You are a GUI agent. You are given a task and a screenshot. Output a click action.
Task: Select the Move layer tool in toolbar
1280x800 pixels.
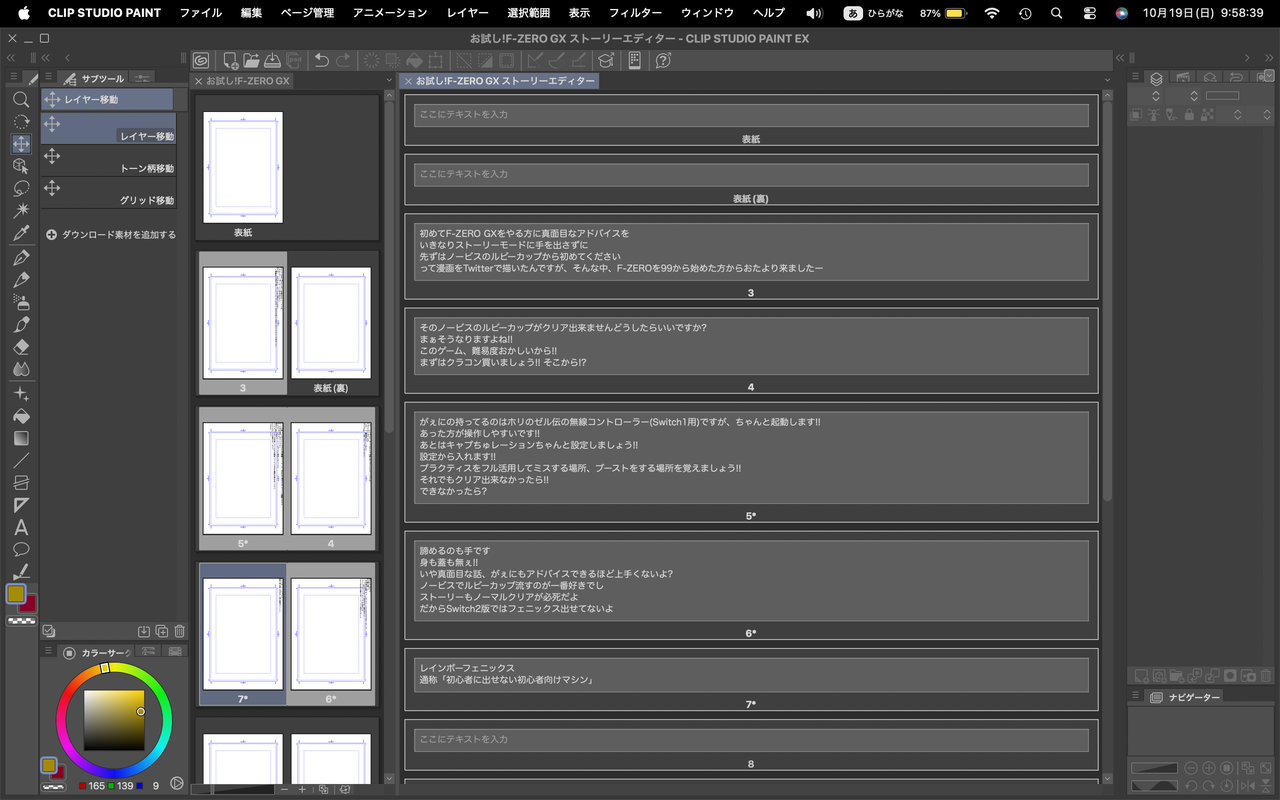pyautogui.click(x=21, y=144)
